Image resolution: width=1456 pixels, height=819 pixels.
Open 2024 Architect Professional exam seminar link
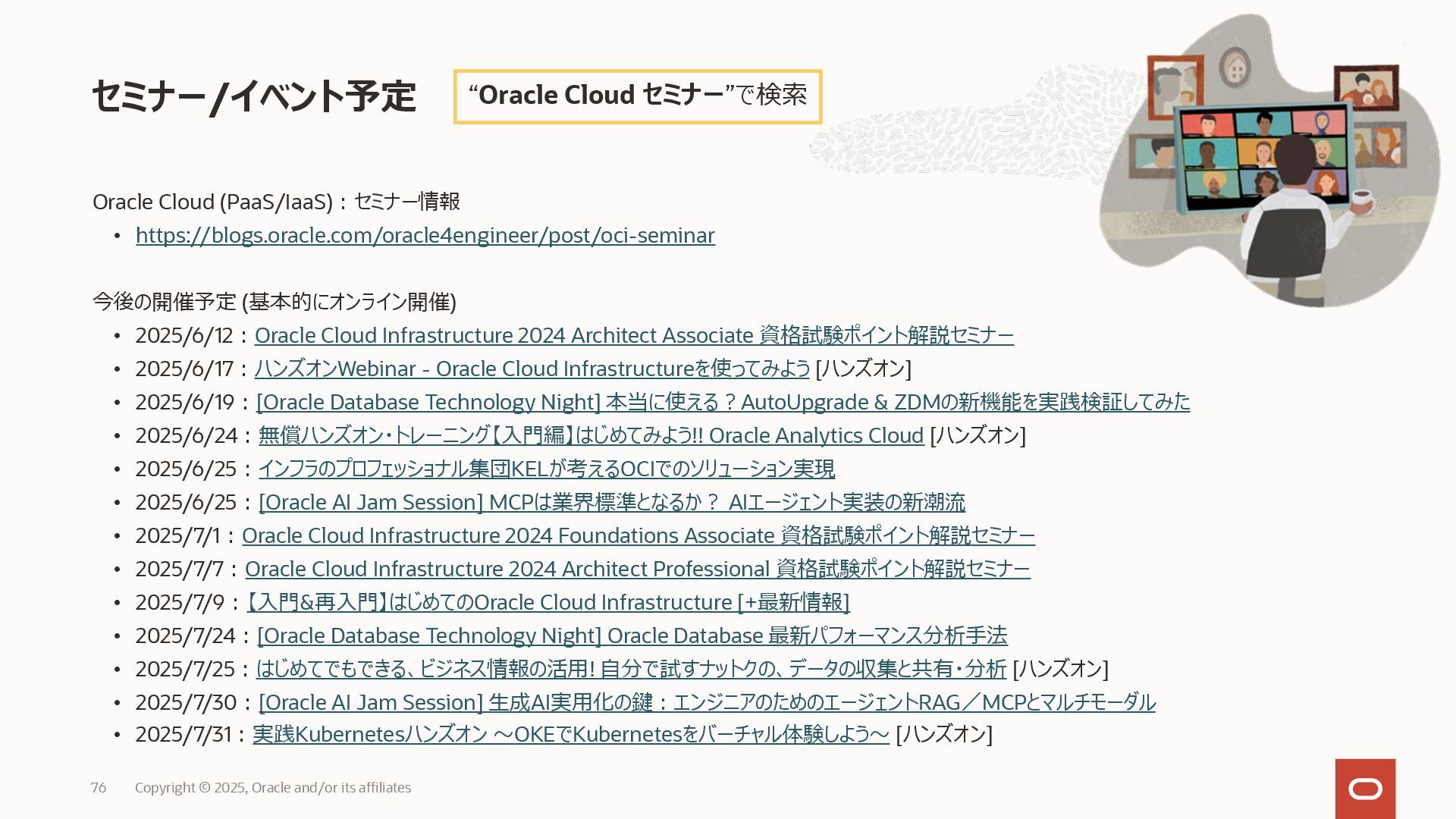tap(638, 569)
